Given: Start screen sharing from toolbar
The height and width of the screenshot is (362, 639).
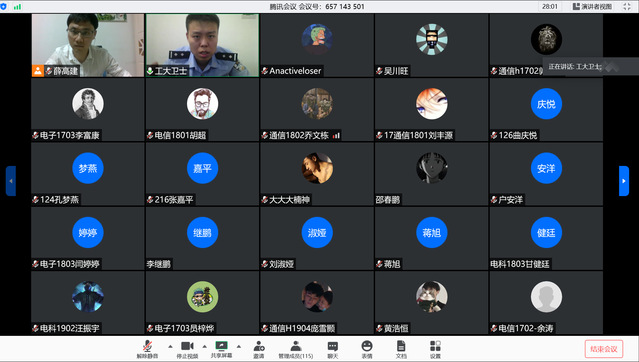Looking at the screenshot, I should [x=221, y=346].
